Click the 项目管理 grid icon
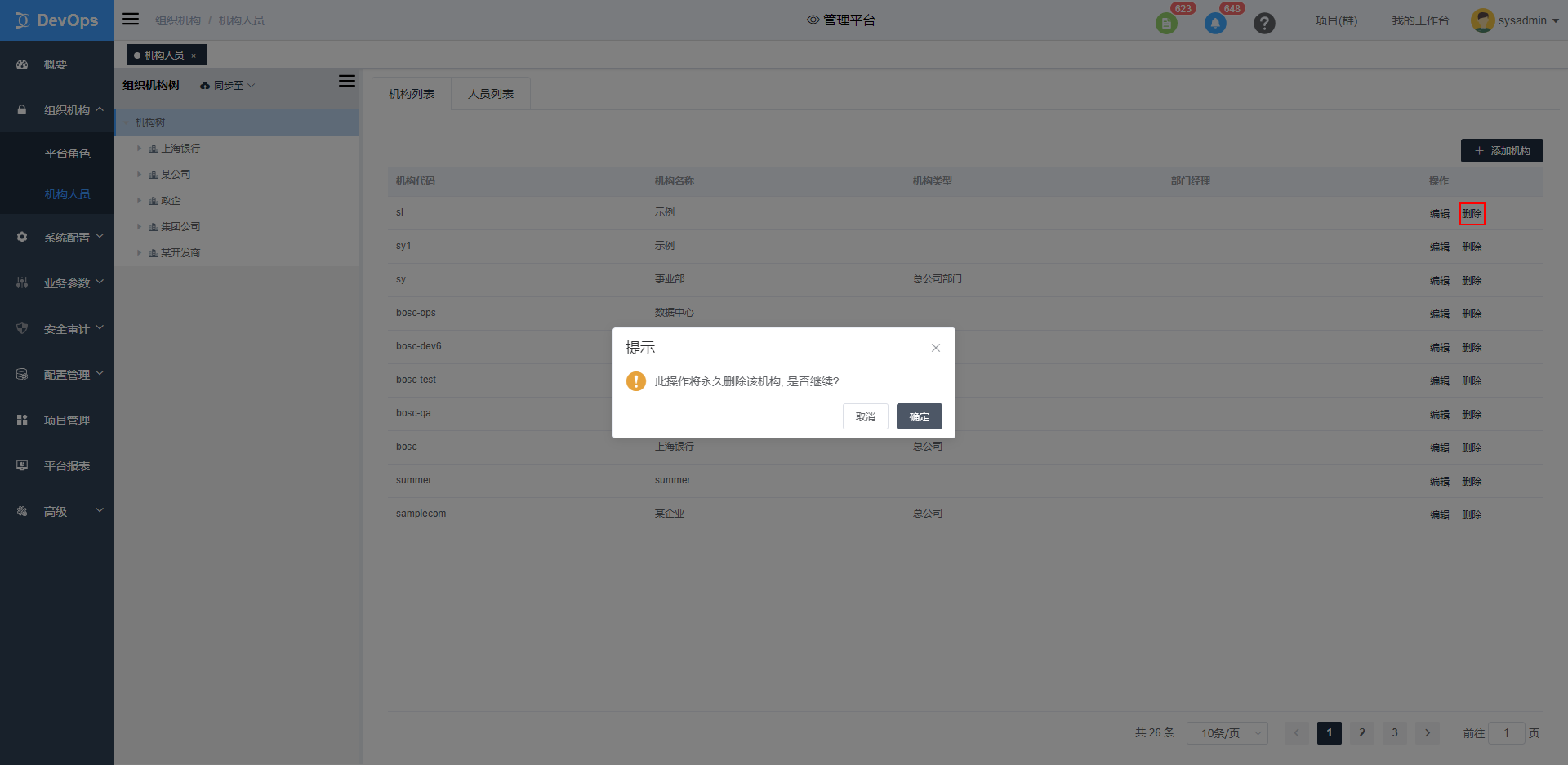The image size is (1568, 765). pyautogui.click(x=22, y=420)
